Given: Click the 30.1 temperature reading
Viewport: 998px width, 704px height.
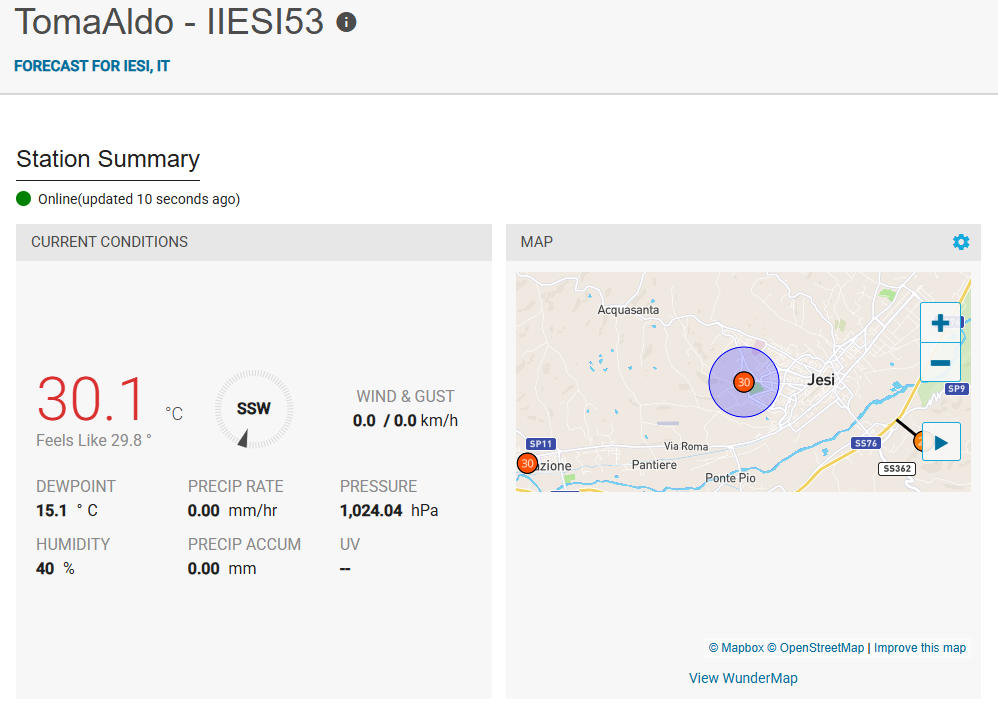Looking at the screenshot, I should [90, 399].
